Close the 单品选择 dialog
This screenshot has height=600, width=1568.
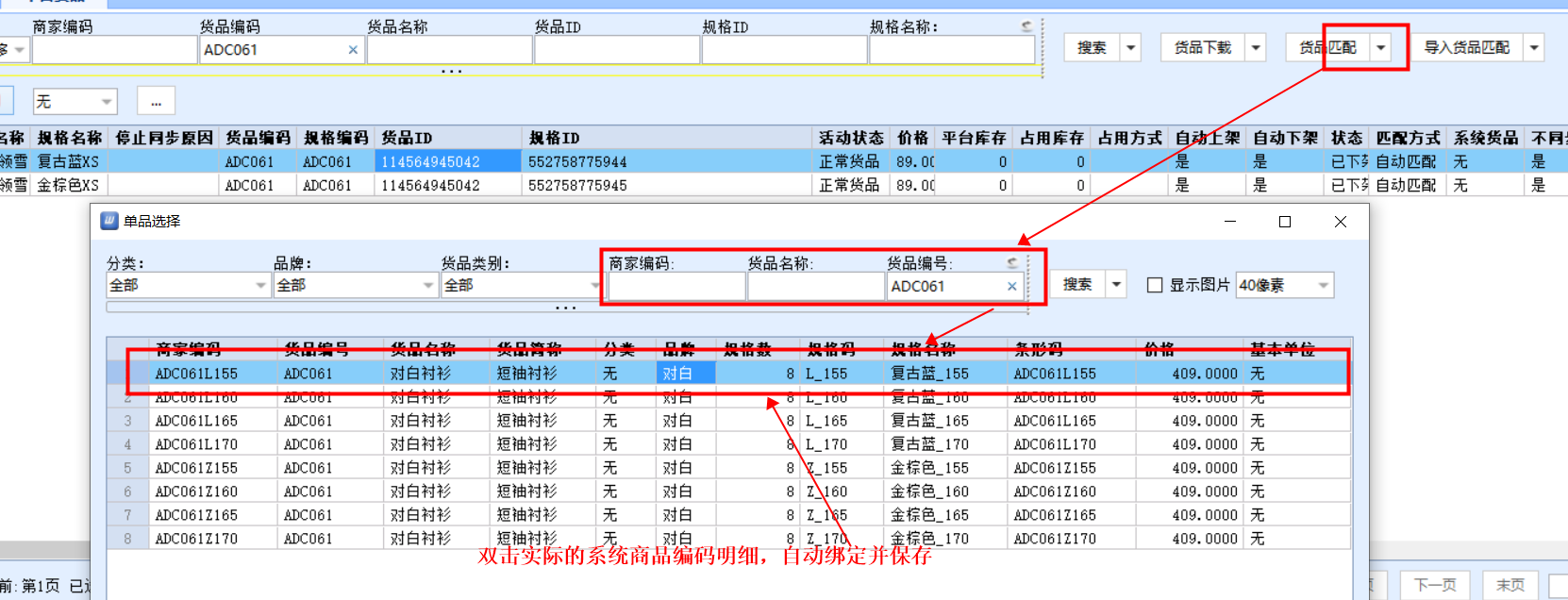1340,222
